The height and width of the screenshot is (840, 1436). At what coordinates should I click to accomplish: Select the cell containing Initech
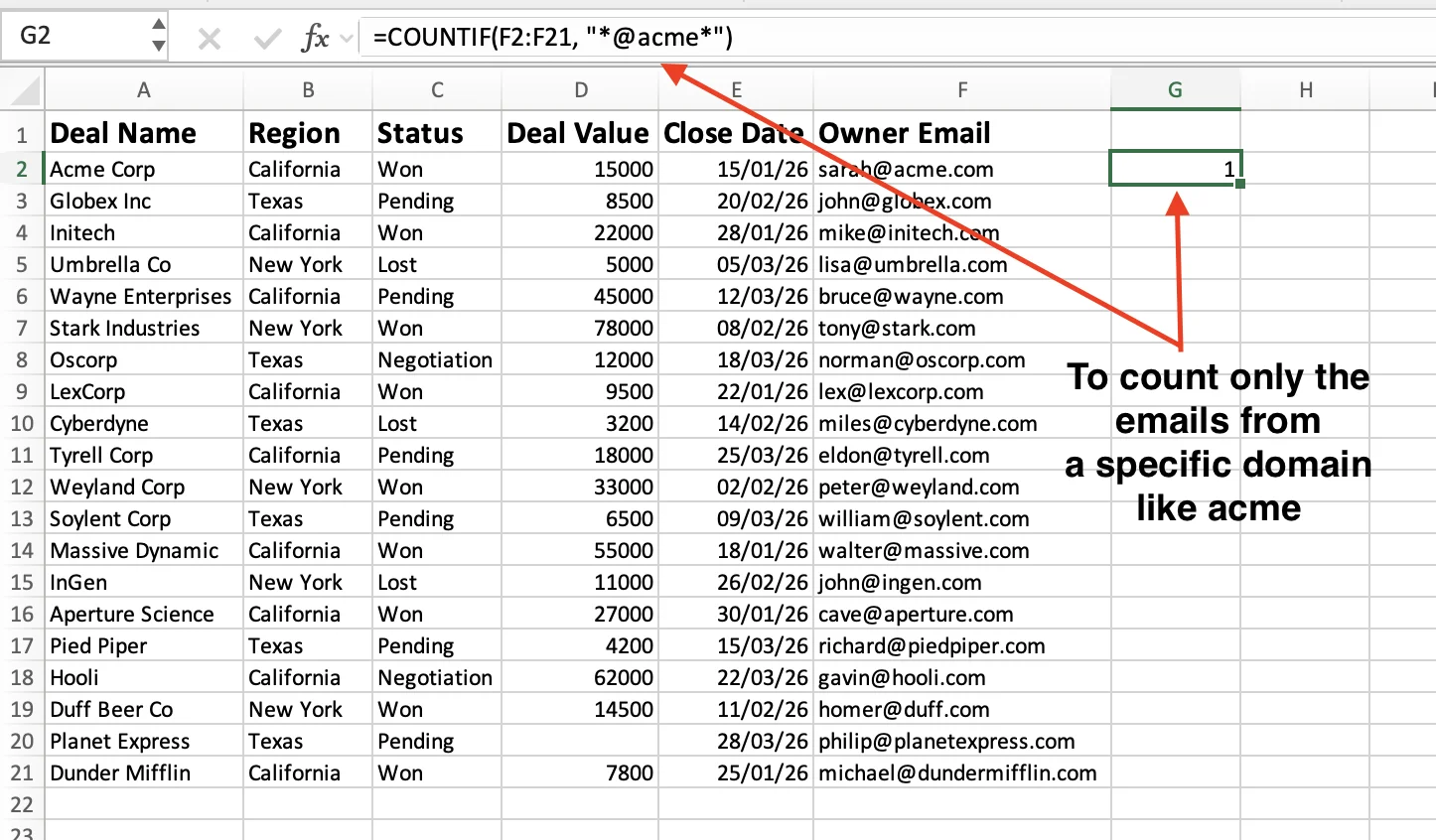click(144, 233)
